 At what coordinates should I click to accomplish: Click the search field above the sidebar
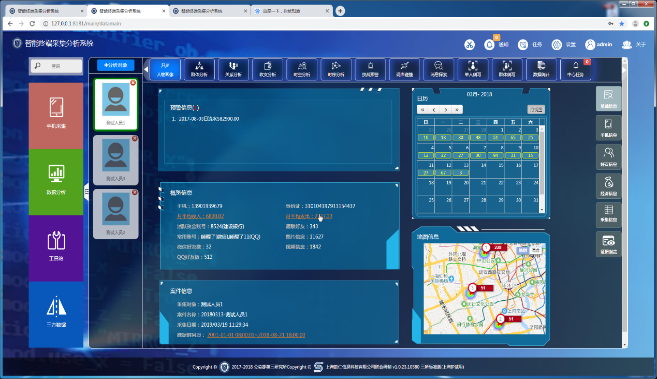tap(56, 66)
